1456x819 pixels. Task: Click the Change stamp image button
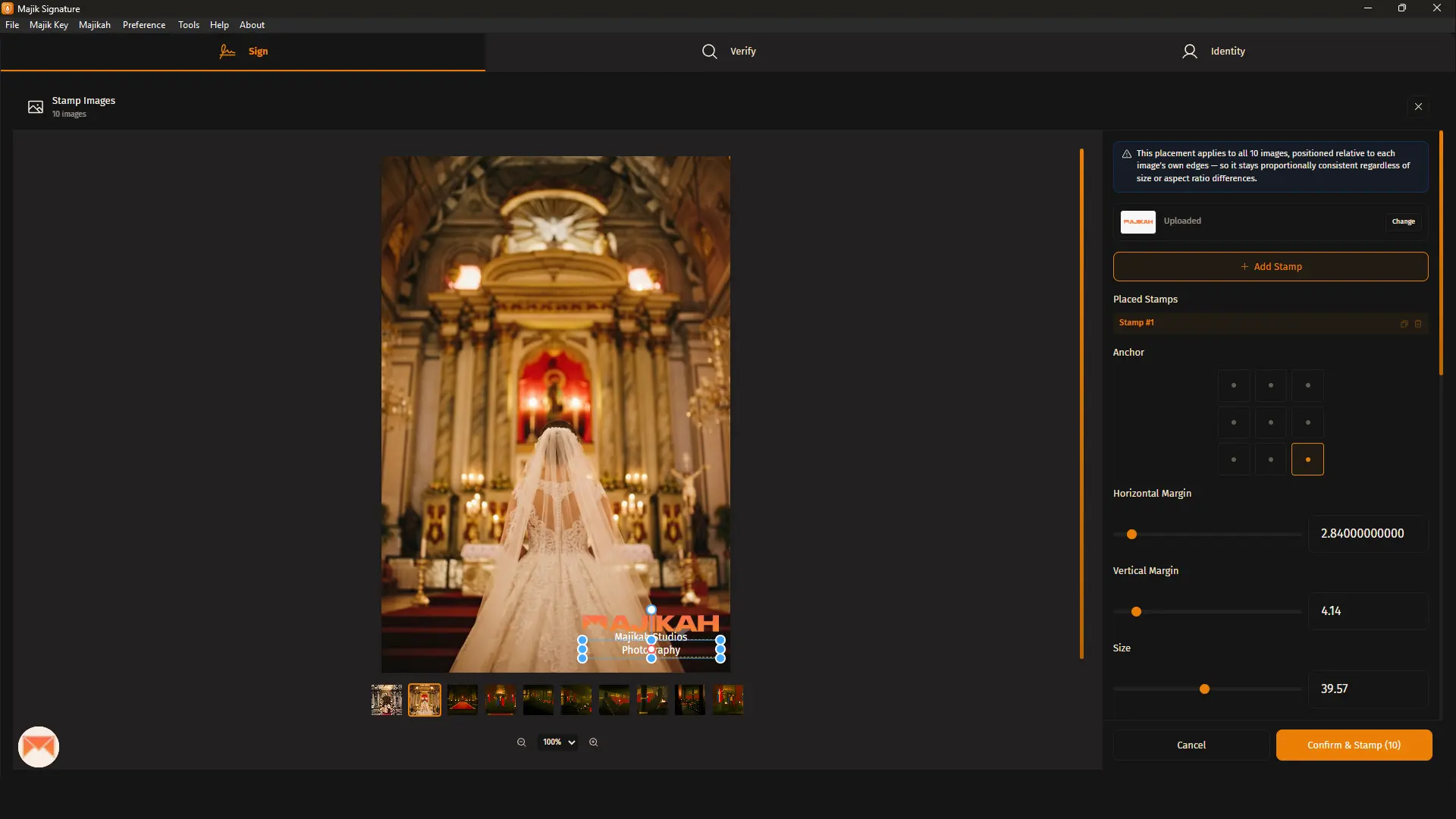click(1404, 221)
